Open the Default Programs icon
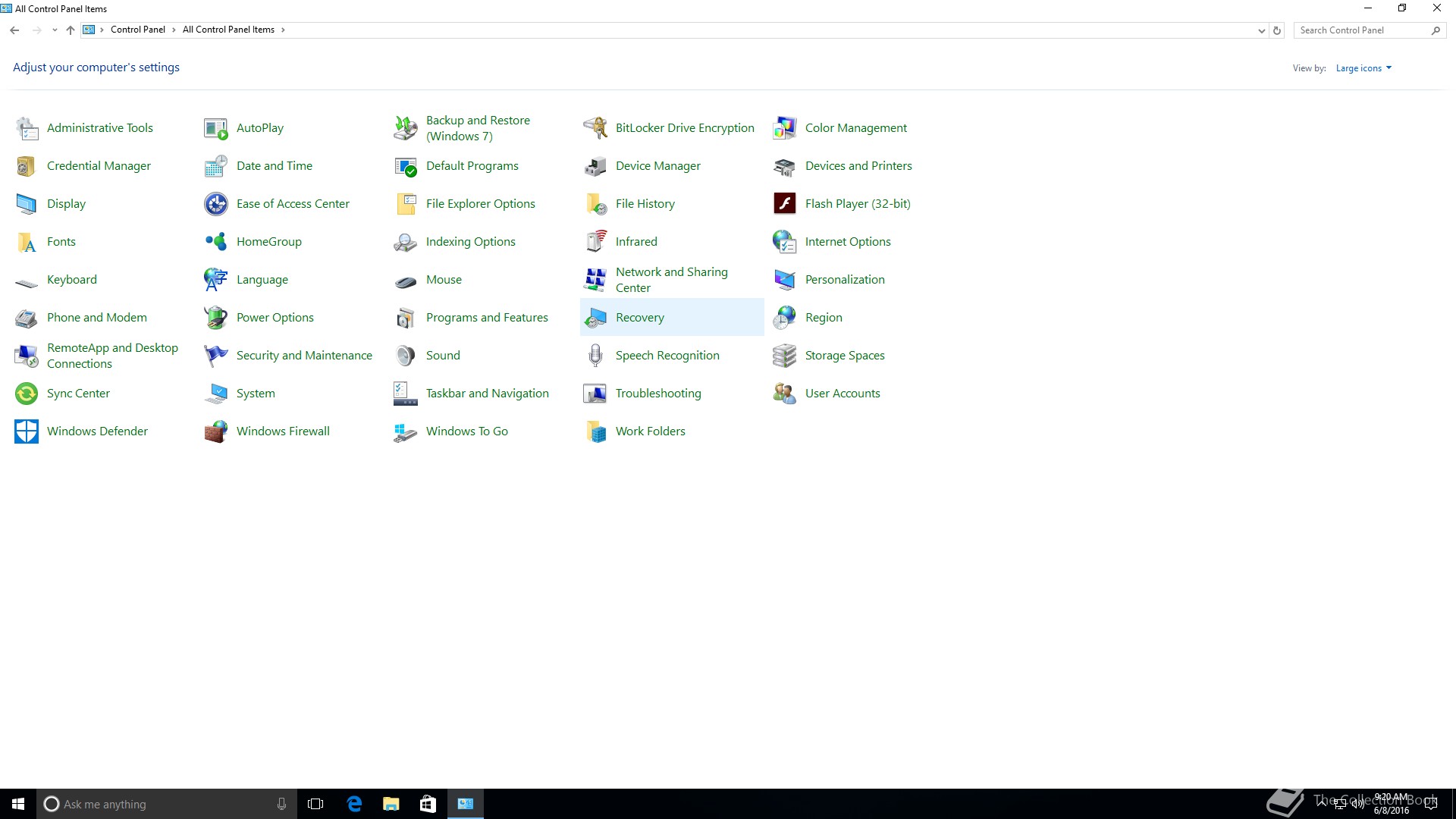1456x819 pixels. pos(406,166)
